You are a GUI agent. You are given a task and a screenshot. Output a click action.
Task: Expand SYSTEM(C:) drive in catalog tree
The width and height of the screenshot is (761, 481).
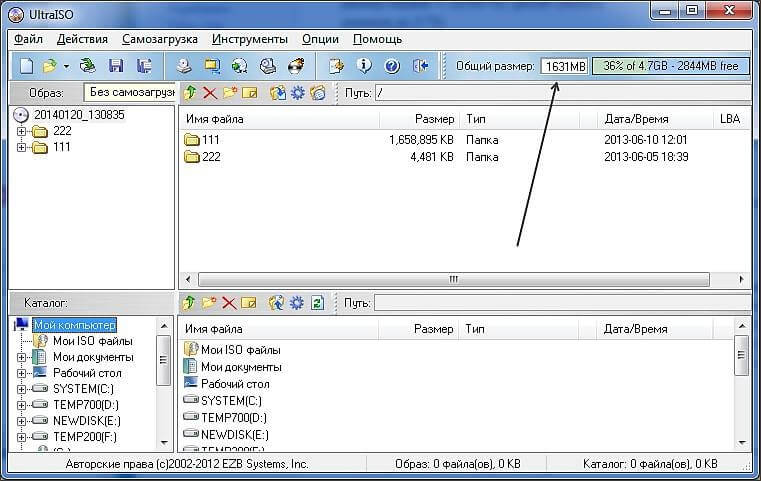click(21, 389)
